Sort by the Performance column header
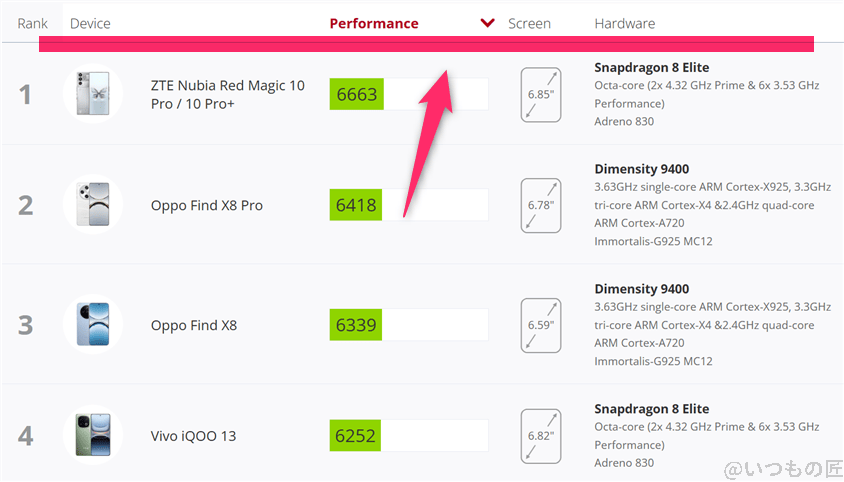The image size is (844, 482). coord(374,23)
